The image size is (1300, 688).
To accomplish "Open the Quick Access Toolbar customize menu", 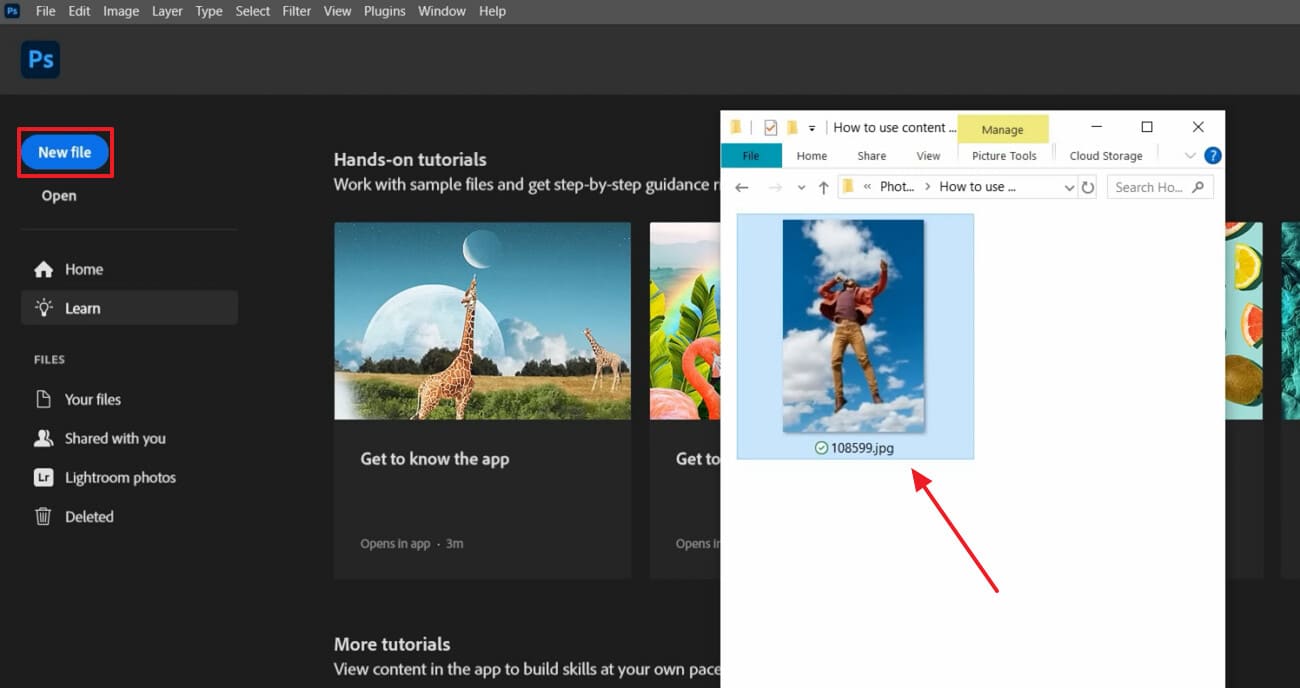I will (x=813, y=127).
